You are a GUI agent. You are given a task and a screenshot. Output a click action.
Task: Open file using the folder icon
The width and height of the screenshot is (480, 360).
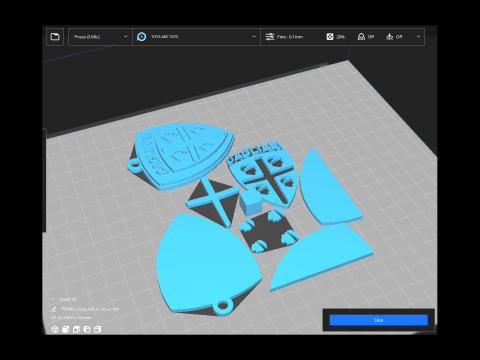tap(55, 37)
